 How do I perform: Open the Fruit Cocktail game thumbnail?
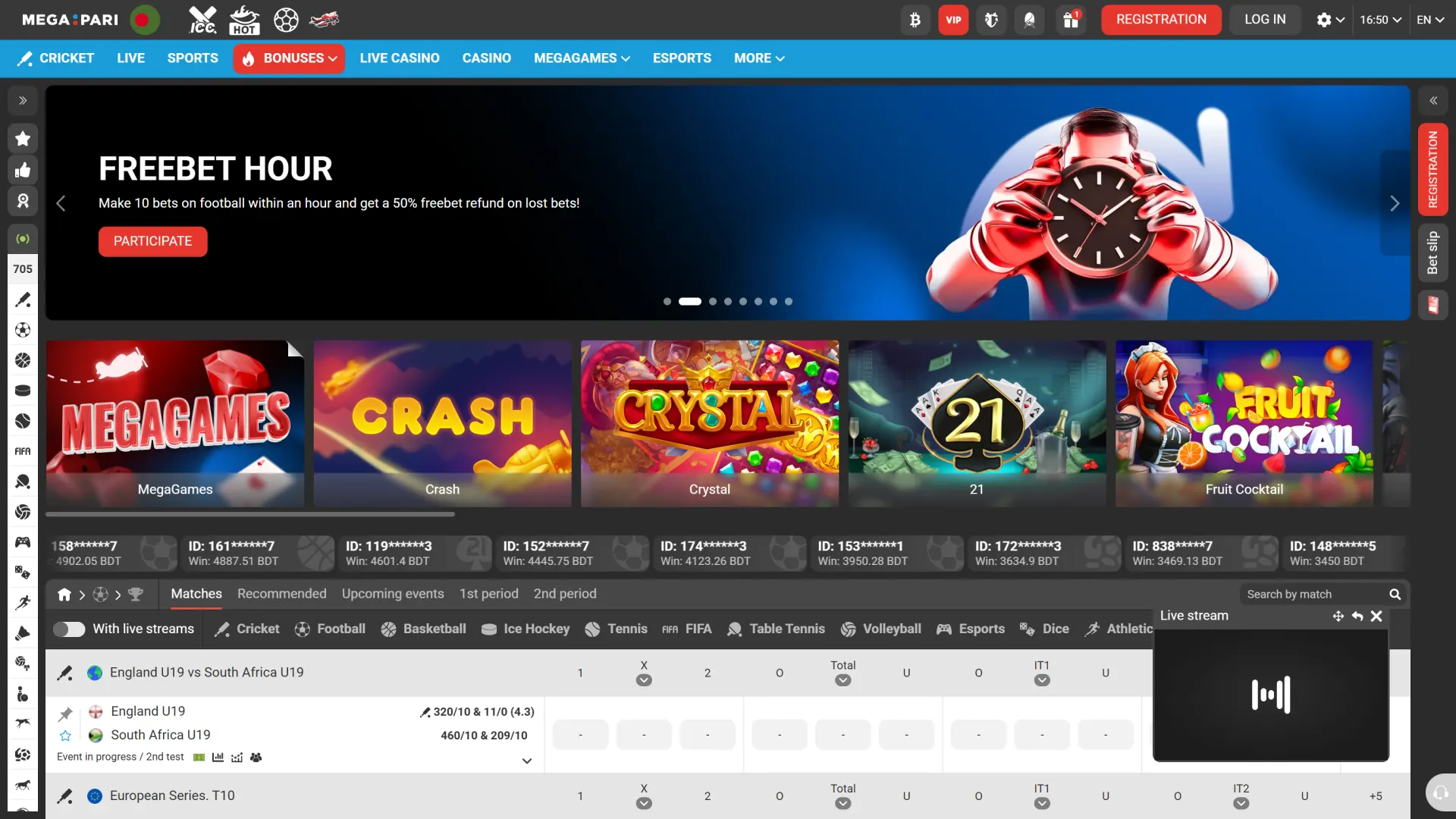pos(1244,424)
